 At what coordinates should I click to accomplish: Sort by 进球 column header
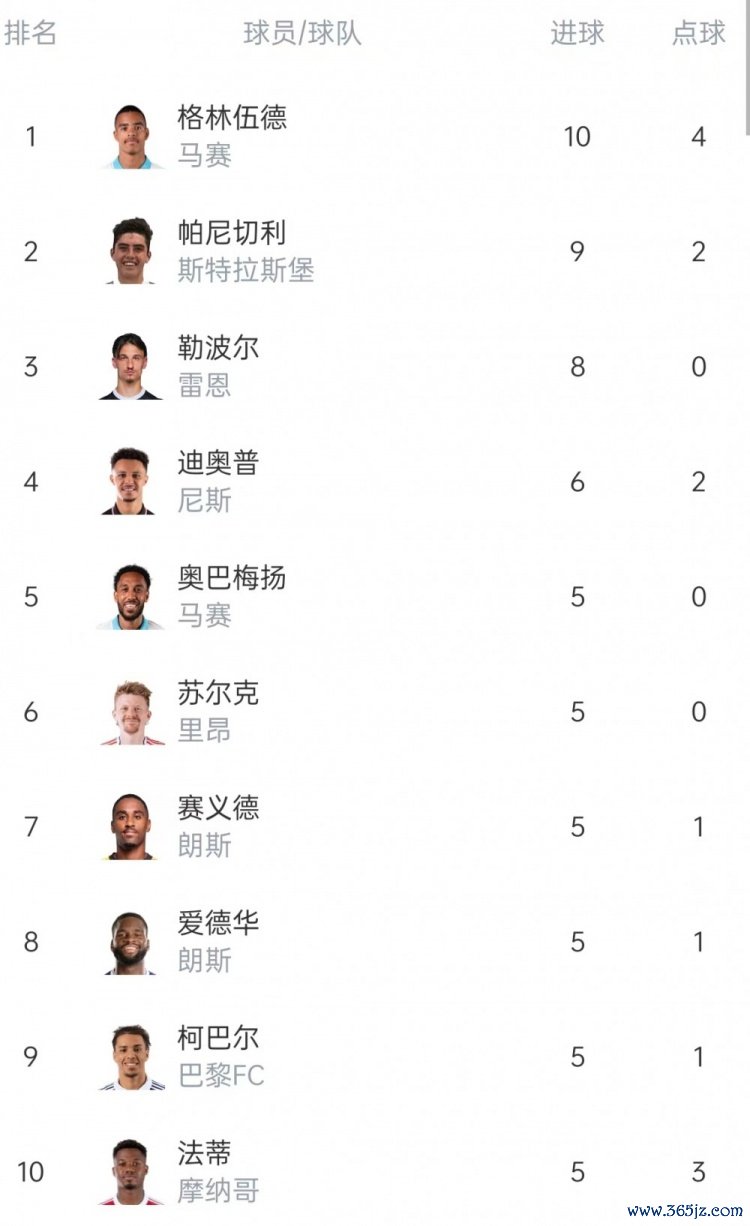[x=577, y=33]
